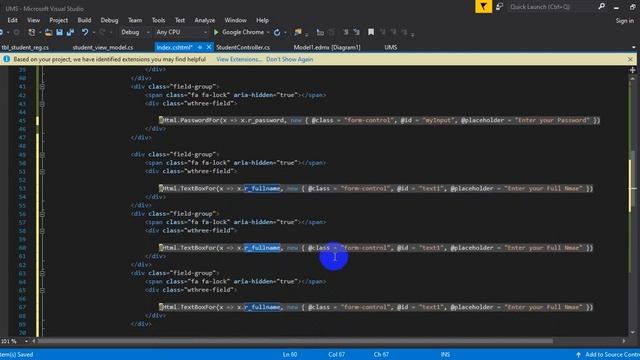Save the current file using the disk icon

tap(60, 32)
